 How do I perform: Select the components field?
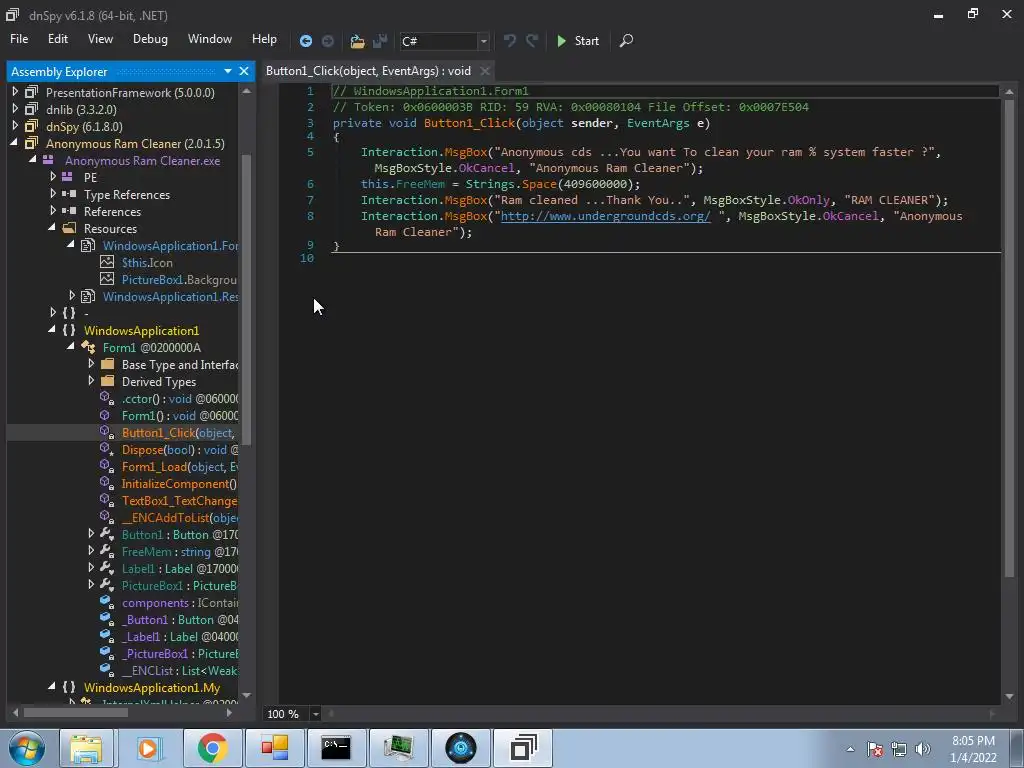tap(180, 603)
